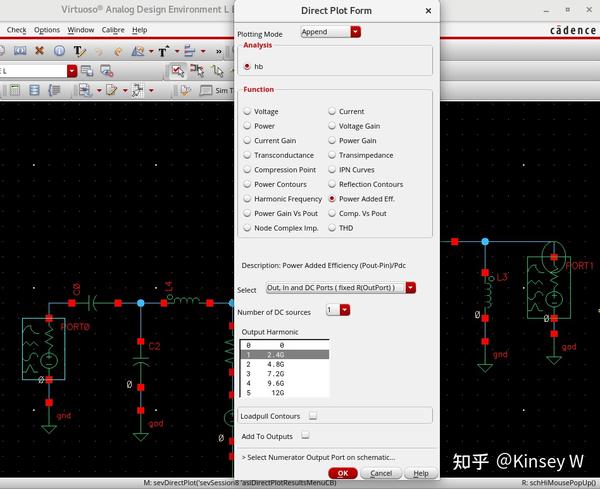Open the Window menu
Screen dimensions: 600x489
(81, 30)
